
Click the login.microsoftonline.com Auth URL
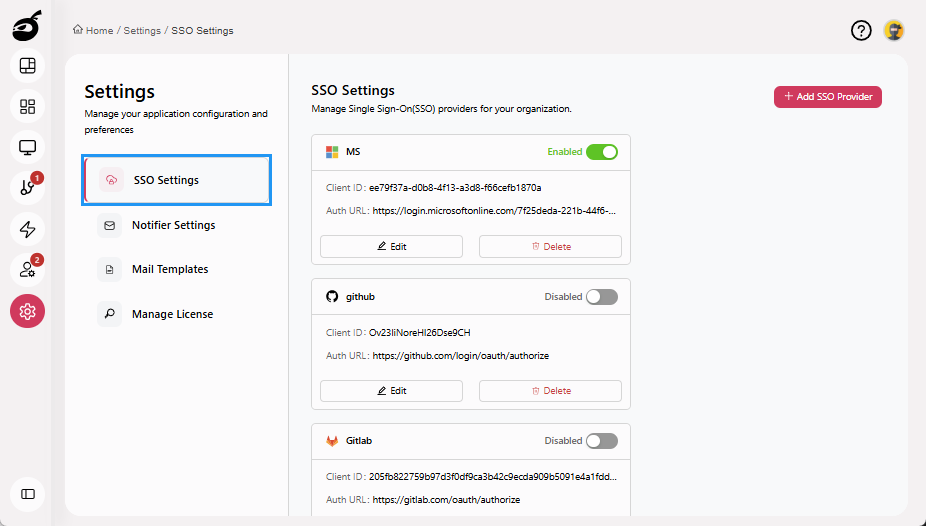(x=494, y=211)
